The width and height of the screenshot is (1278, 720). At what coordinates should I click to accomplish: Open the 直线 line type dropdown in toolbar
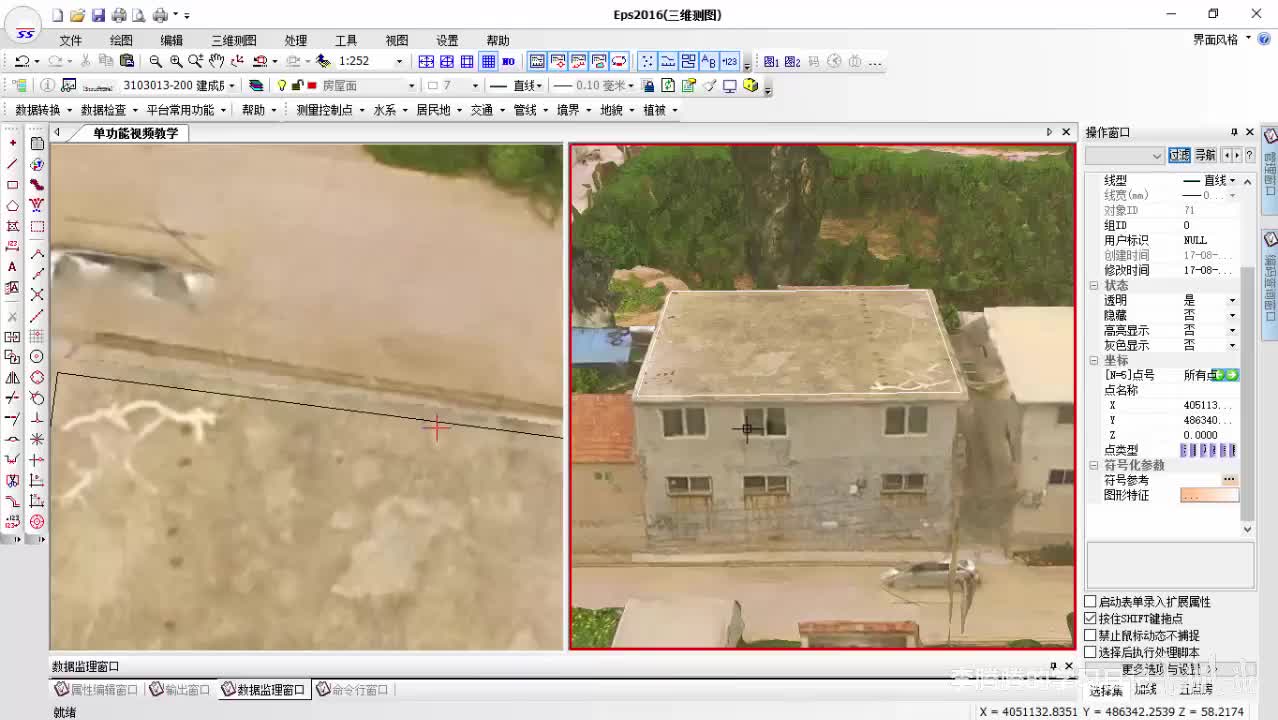tap(540, 86)
